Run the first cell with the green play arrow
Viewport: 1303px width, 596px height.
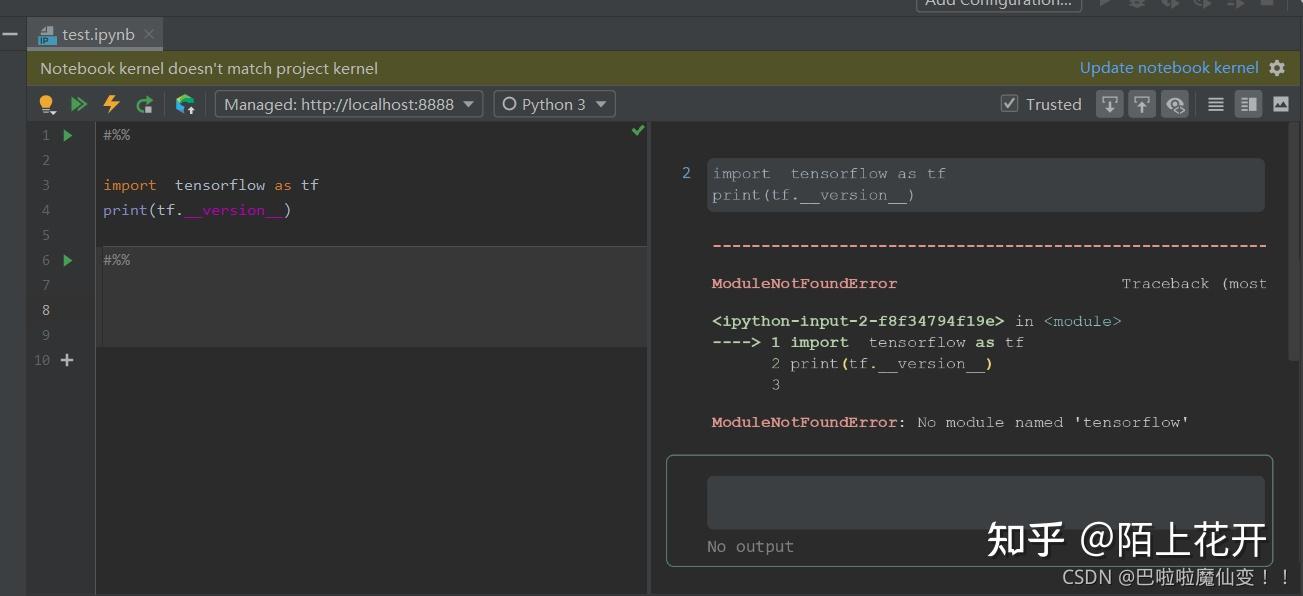point(66,134)
